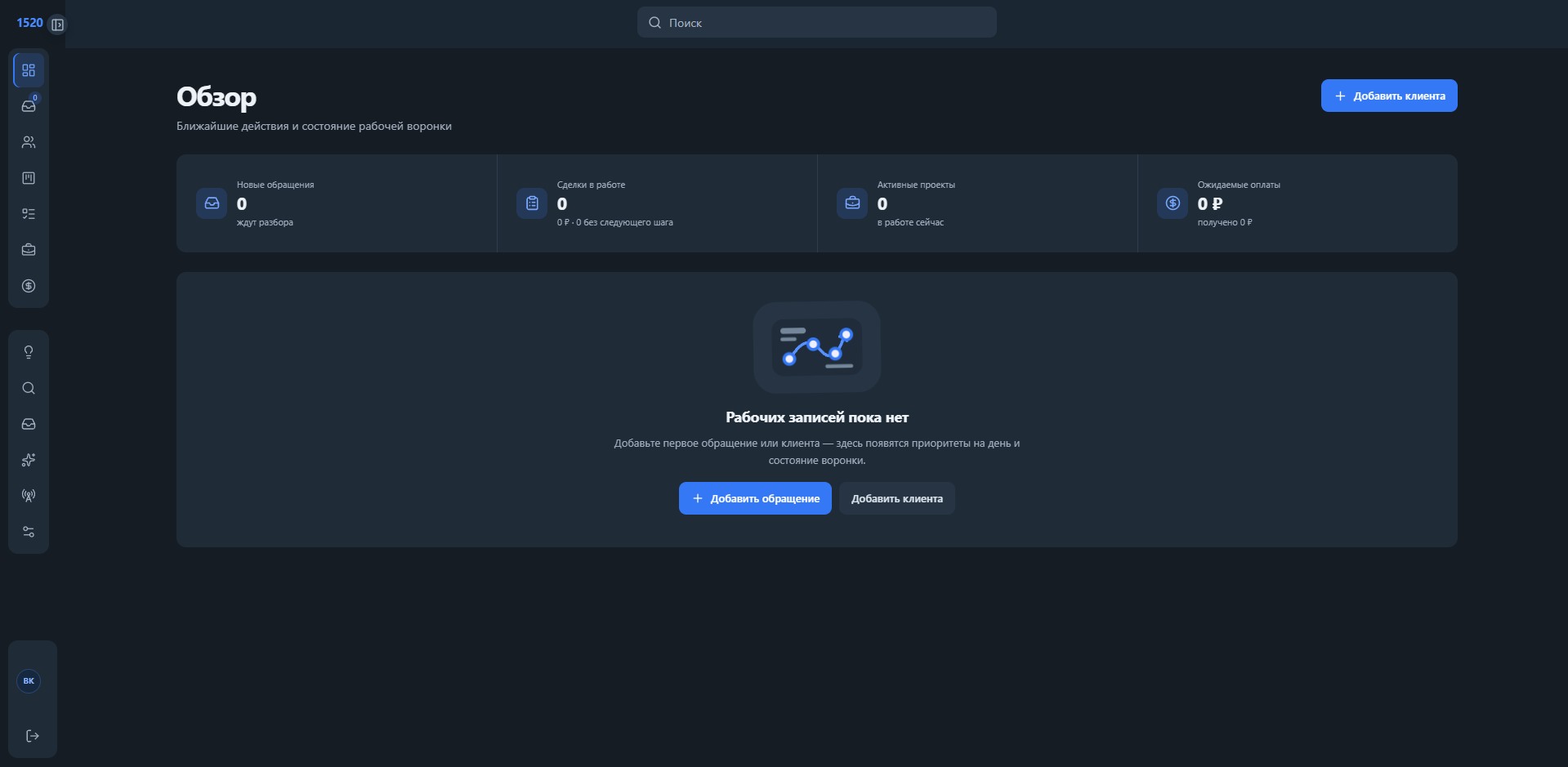Screen dimensions: 1568x767
Task: Click the chart illustration in empty state
Action: [x=817, y=347]
